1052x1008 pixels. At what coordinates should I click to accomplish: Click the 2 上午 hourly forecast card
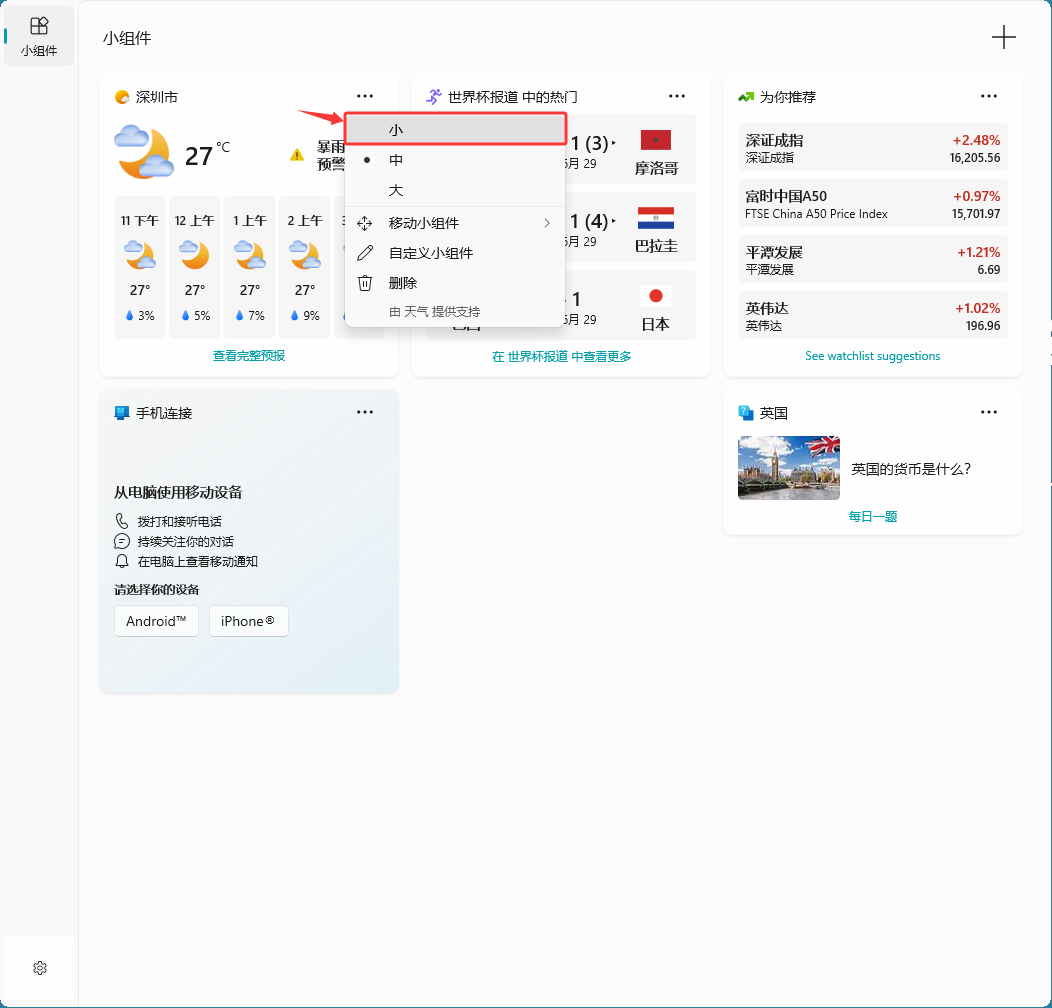tap(305, 267)
